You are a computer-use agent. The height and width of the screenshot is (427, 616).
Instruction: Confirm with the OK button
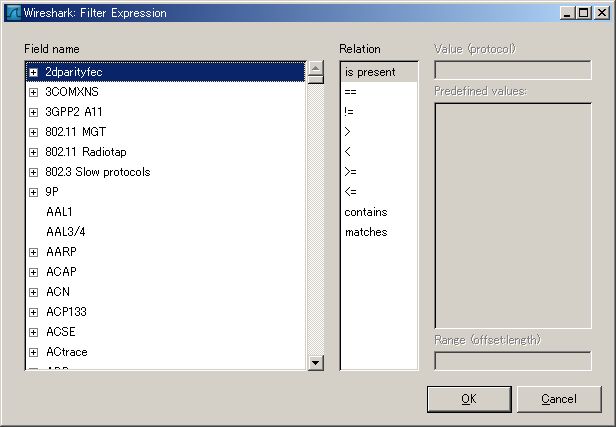(x=469, y=399)
